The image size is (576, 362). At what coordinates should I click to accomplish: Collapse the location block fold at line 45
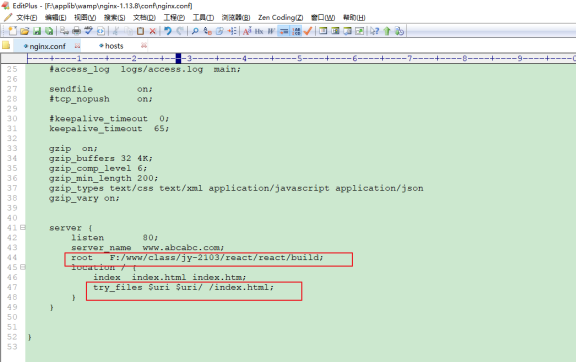pos(23,267)
